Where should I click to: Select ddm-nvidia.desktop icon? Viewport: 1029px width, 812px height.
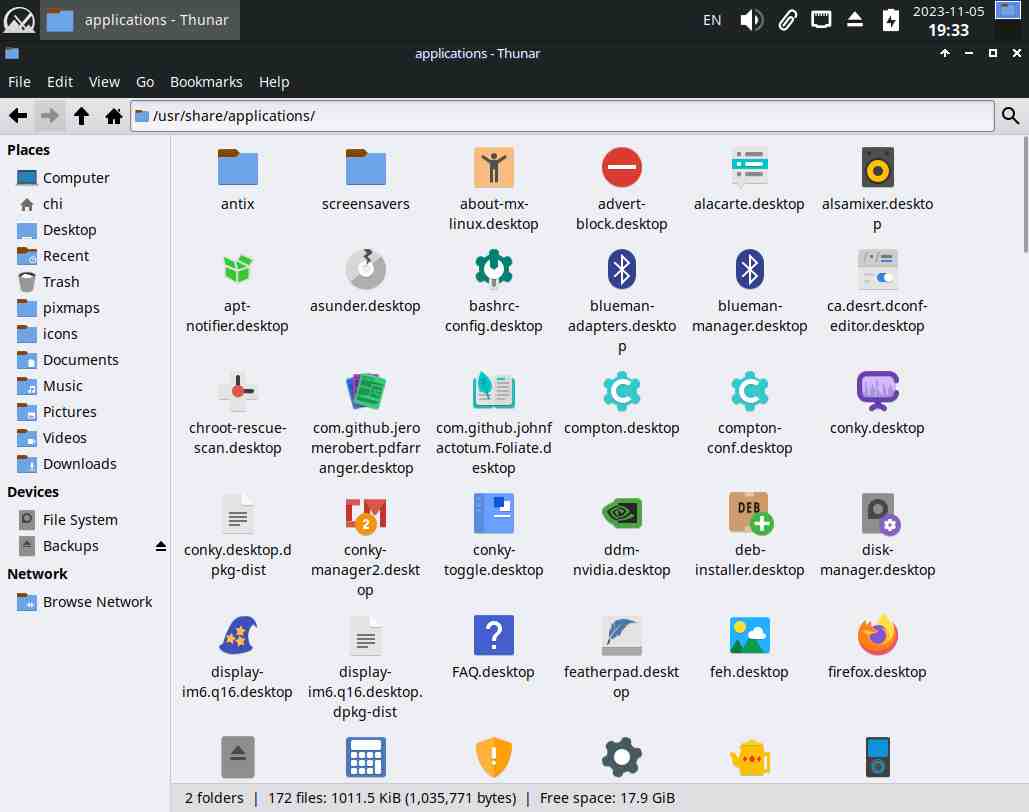click(x=621, y=513)
